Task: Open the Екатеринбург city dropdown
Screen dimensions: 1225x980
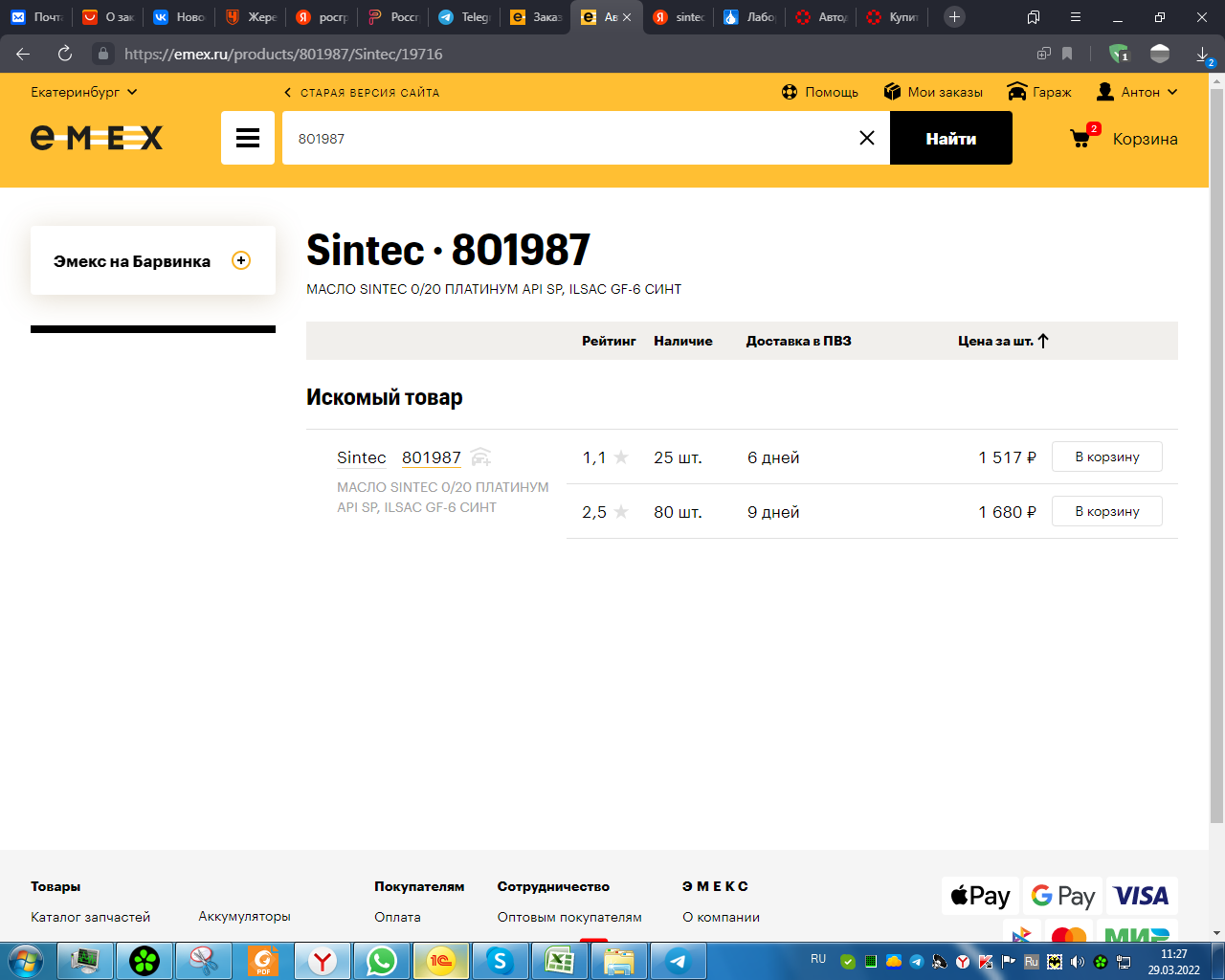Action: pyautogui.click(x=84, y=92)
